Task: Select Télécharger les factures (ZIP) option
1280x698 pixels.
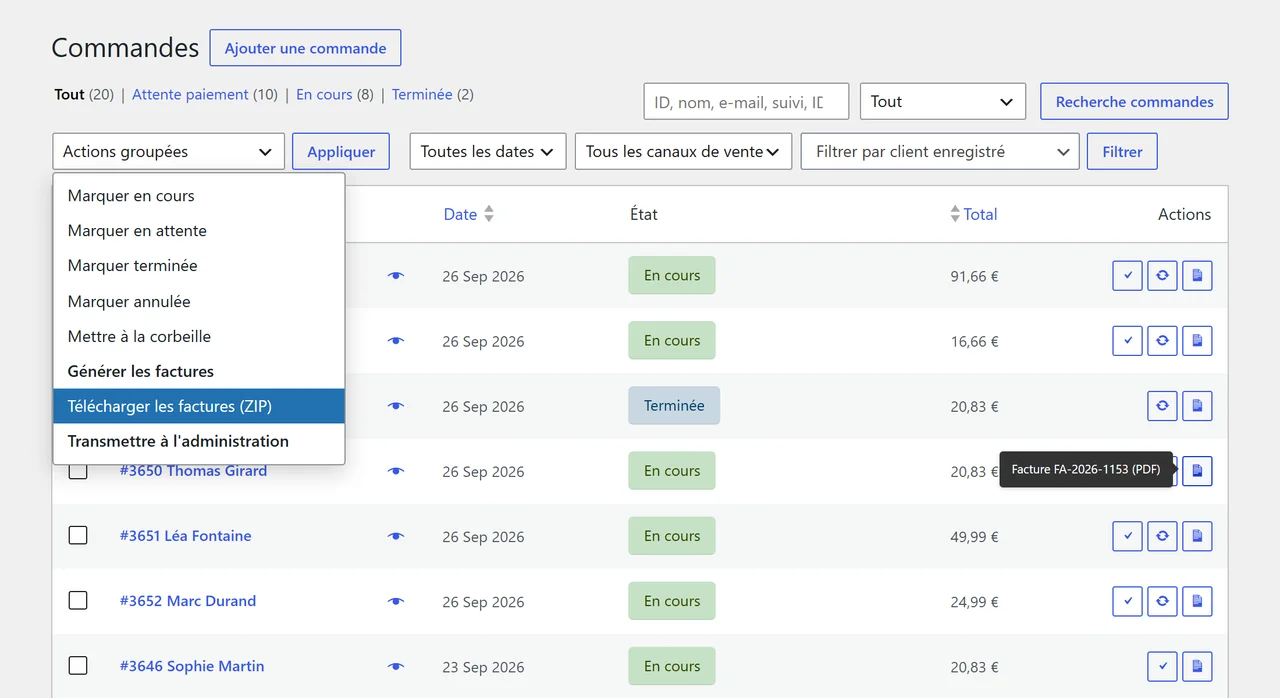Action: coord(199,406)
